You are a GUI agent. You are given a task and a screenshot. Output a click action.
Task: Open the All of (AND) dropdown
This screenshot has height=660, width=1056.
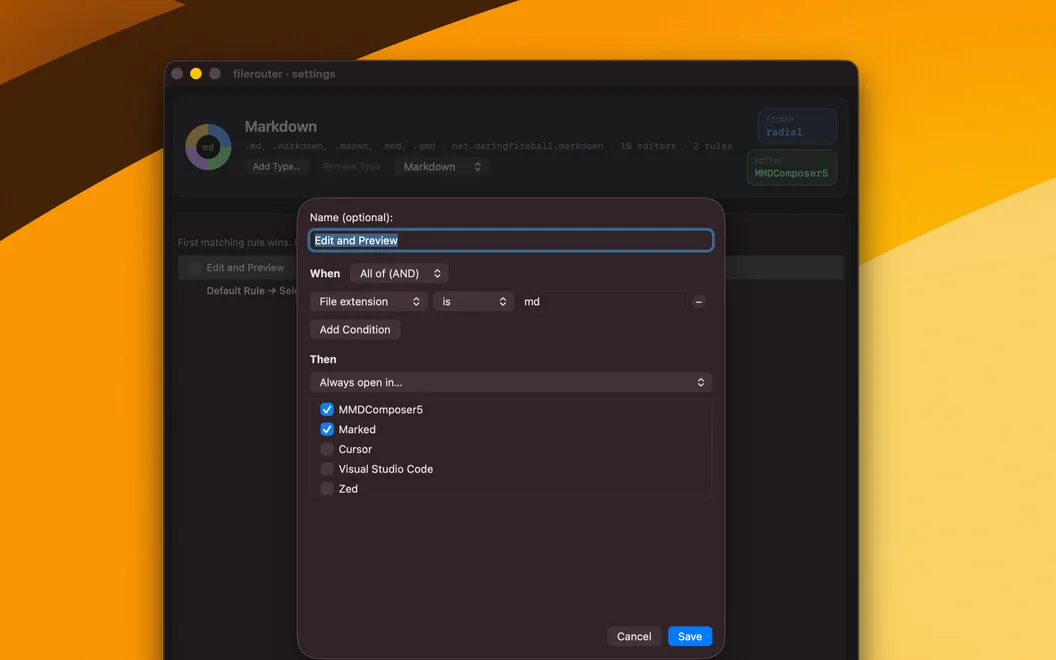(399, 273)
